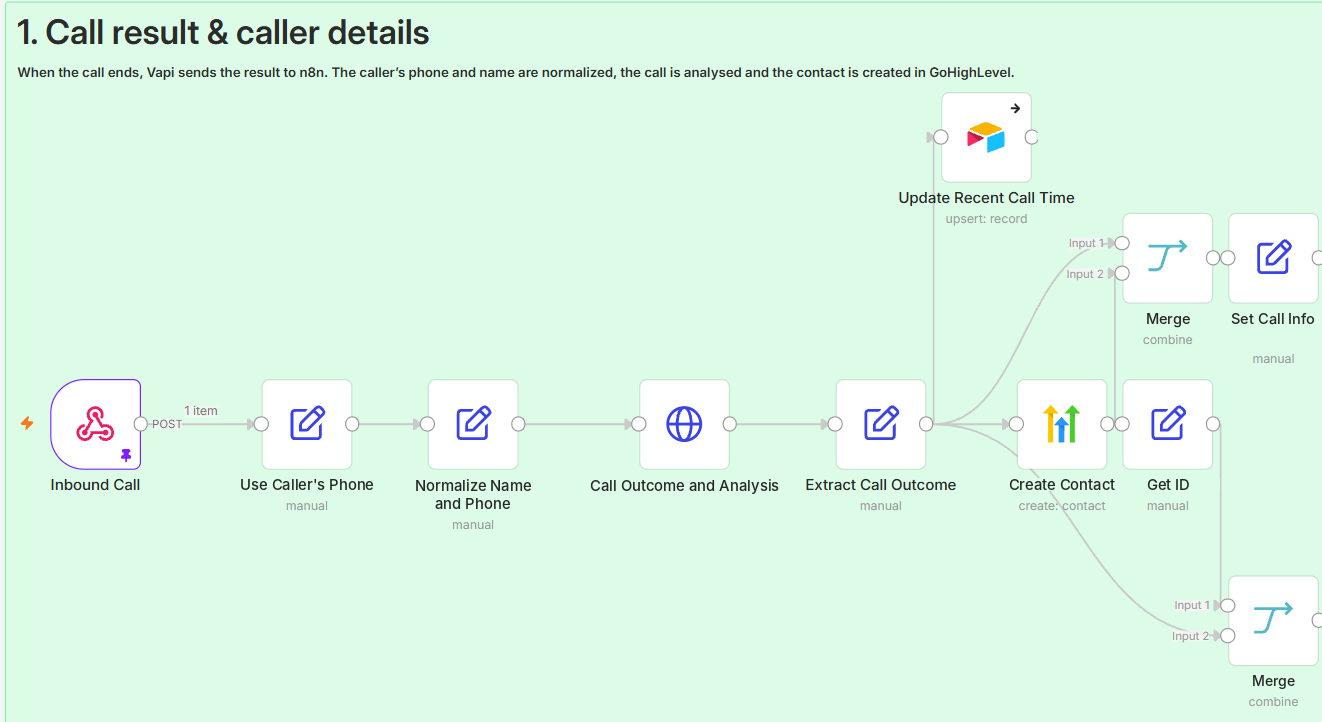
Task: Click the "Inbound Call" node label
Action: coord(95,485)
